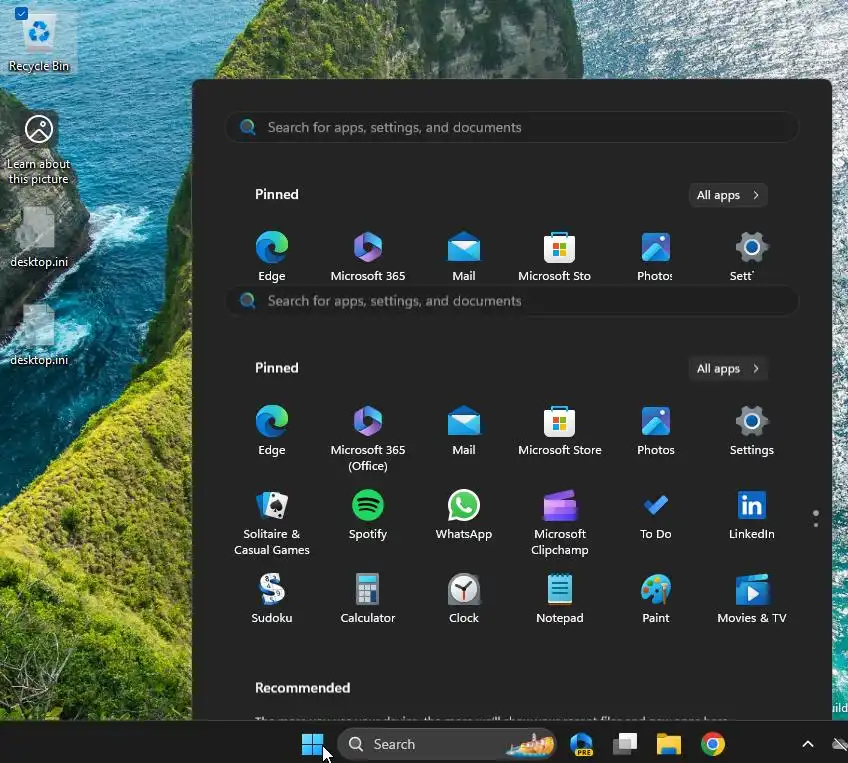Image resolution: width=848 pixels, height=763 pixels.
Task: Launch LinkedIn pinned app
Action: [751, 514]
